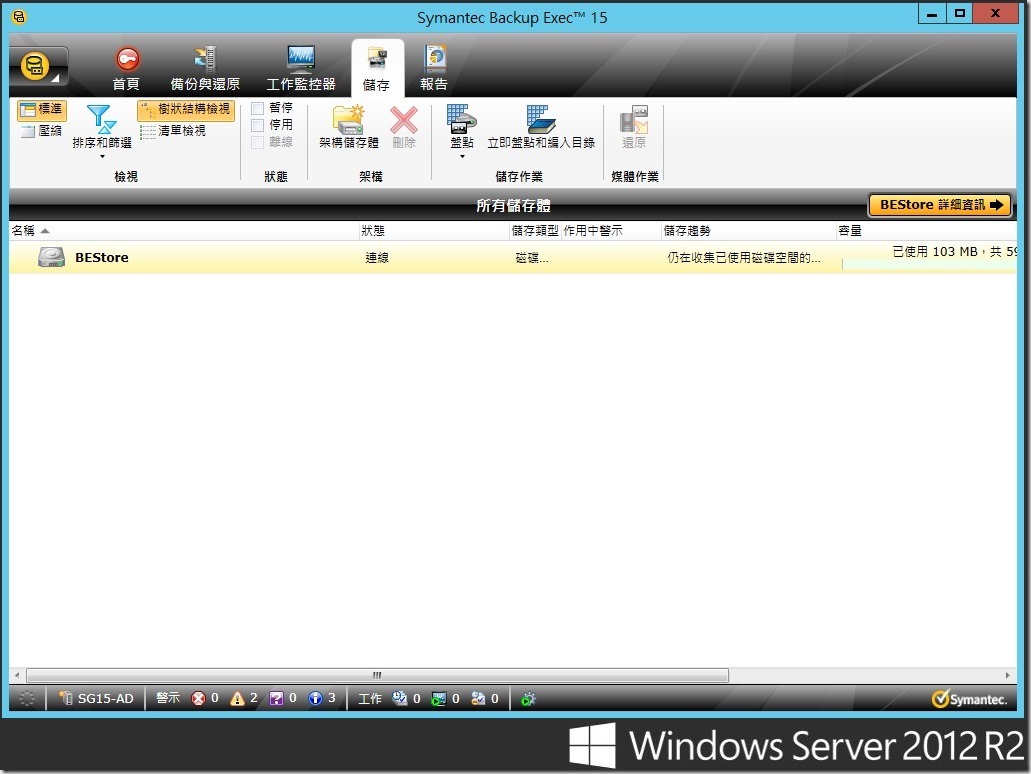Screen dimensions: 1031x774
Task: Select the 儲存 tab
Action: (377, 68)
